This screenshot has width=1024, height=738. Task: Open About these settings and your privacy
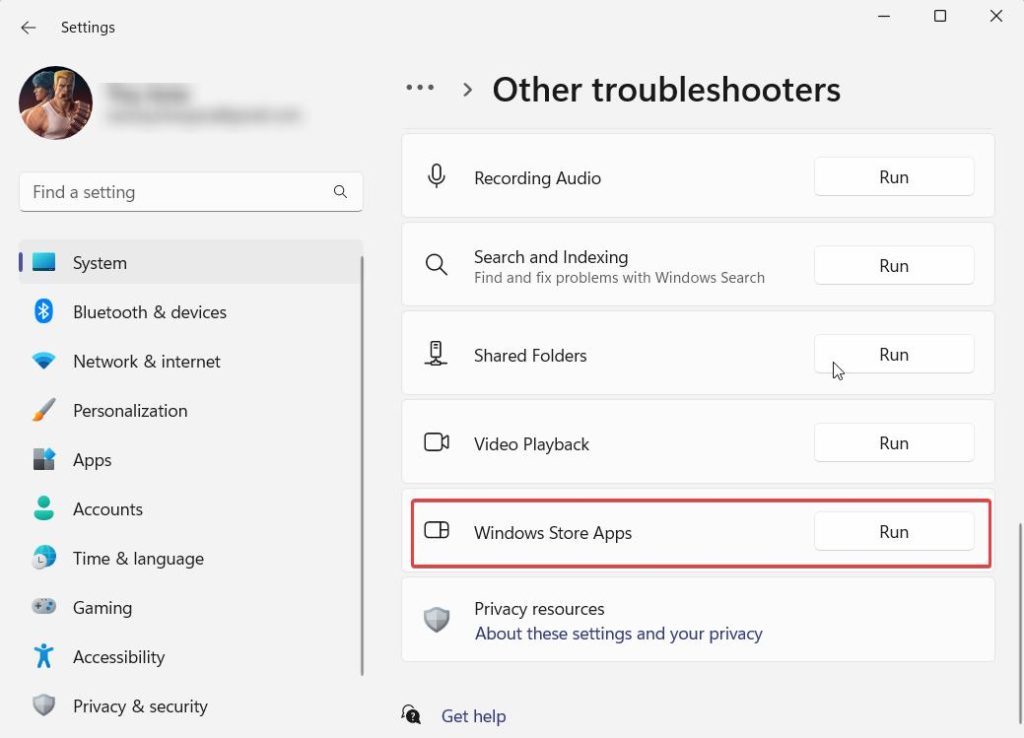point(618,634)
